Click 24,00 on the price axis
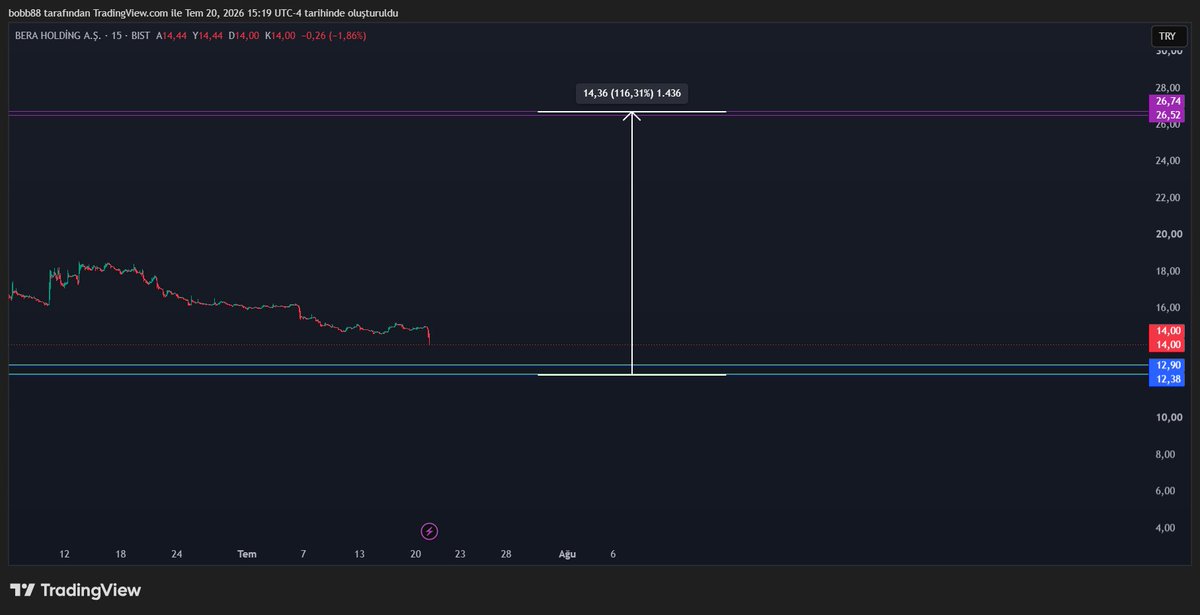The image size is (1200, 615). [1167, 161]
